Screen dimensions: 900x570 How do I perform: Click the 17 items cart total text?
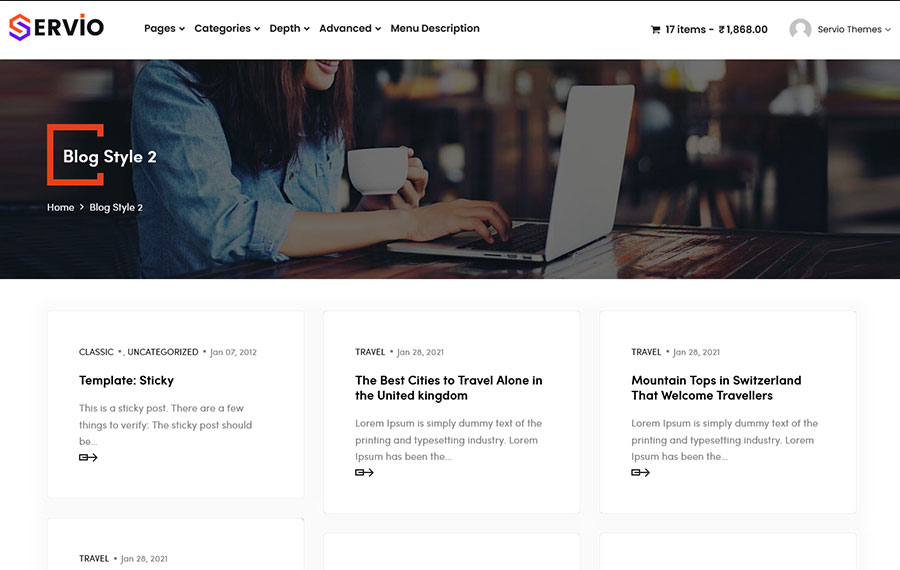coord(716,30)
